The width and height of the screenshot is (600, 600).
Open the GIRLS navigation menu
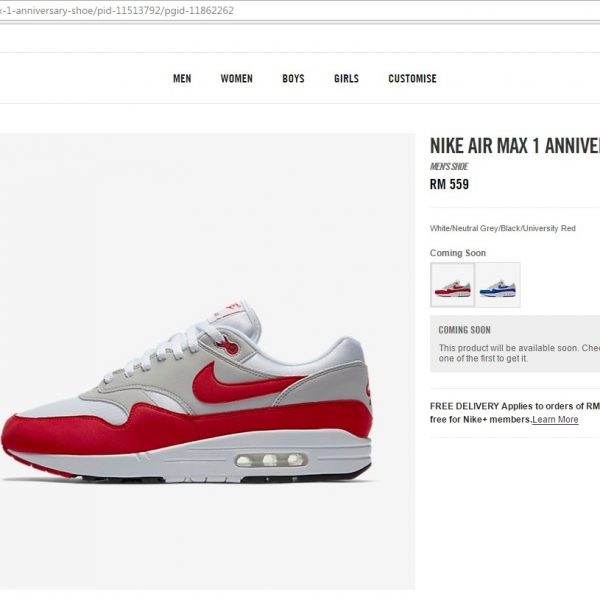[x=346, y=78]
